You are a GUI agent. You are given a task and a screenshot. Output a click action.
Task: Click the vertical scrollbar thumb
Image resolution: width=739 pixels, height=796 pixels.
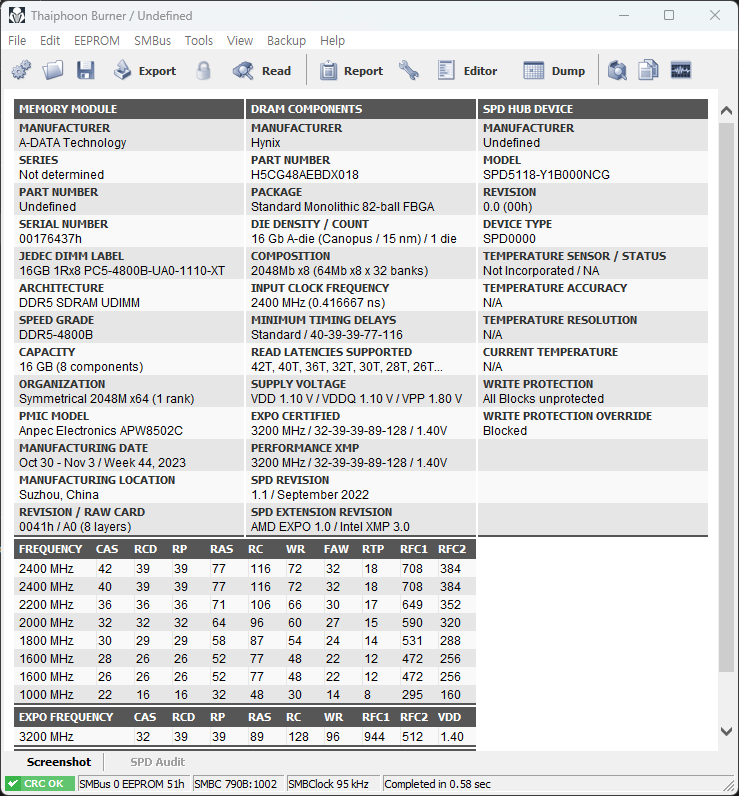[x=726, y=397]
